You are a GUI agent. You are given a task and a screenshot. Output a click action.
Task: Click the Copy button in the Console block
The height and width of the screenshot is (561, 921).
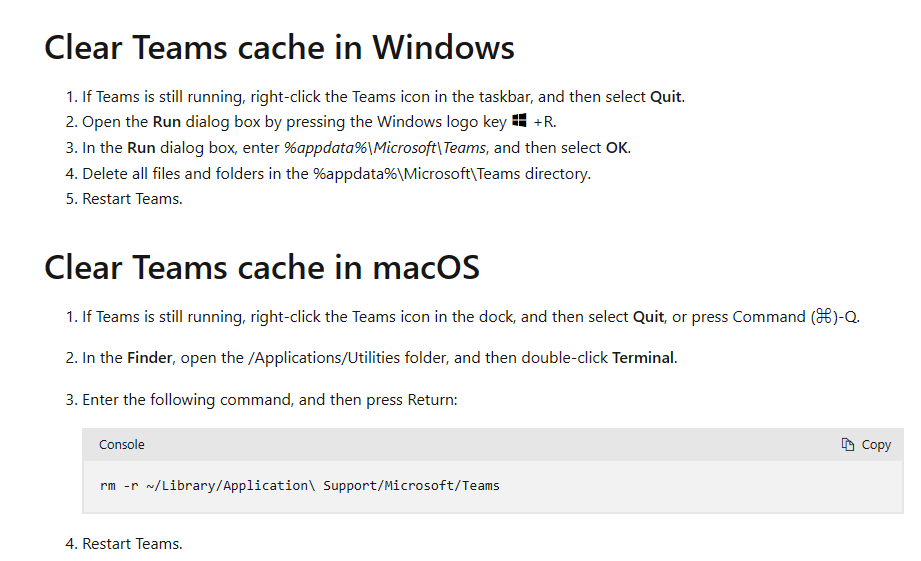(866, 445)
